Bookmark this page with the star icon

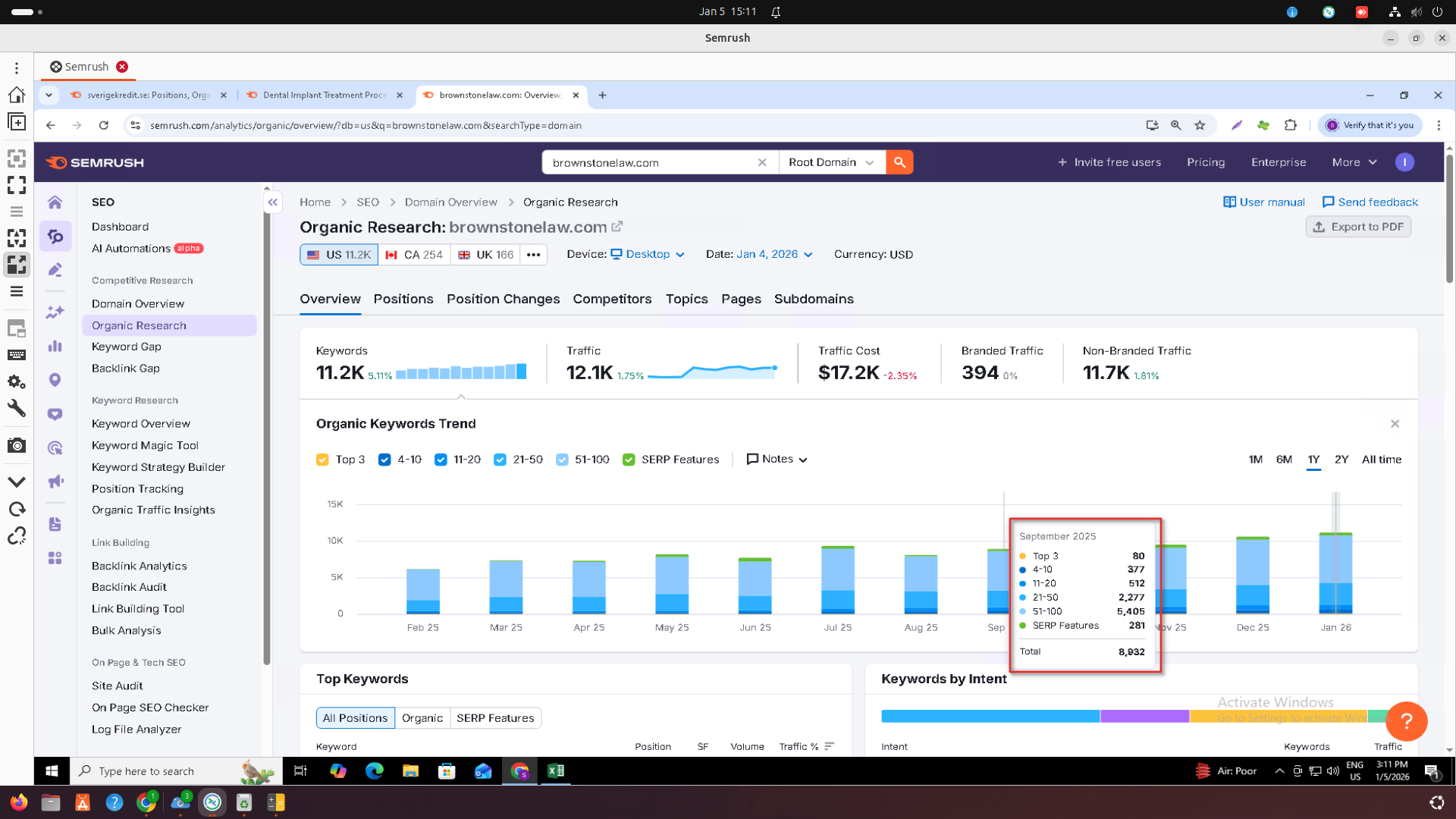click(x=1200, y=125)
